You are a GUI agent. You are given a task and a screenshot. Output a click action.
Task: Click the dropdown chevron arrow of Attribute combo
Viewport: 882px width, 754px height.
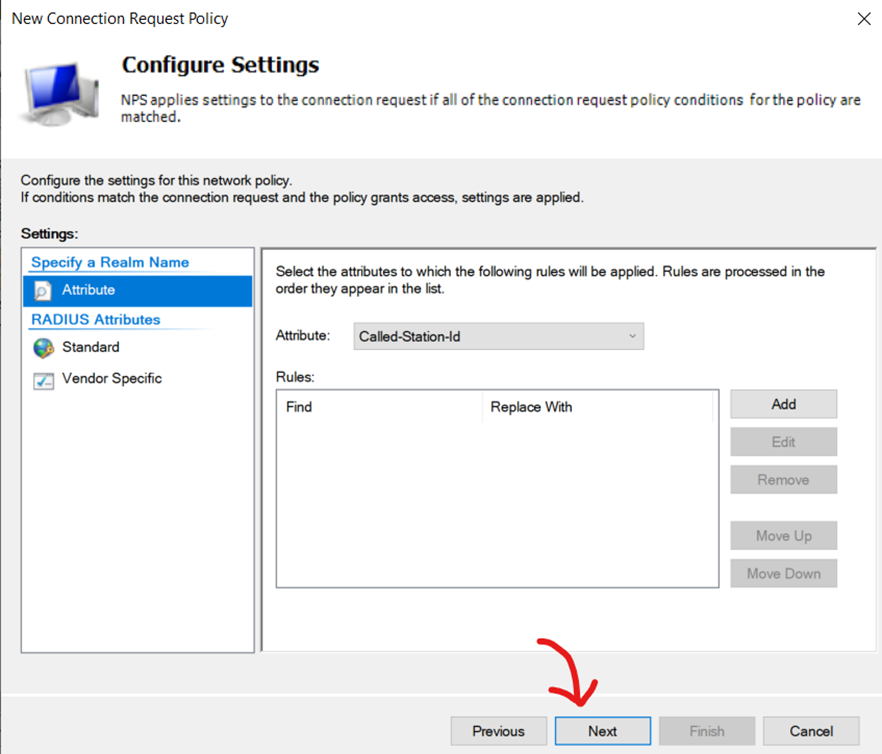(x=632, y=336)
